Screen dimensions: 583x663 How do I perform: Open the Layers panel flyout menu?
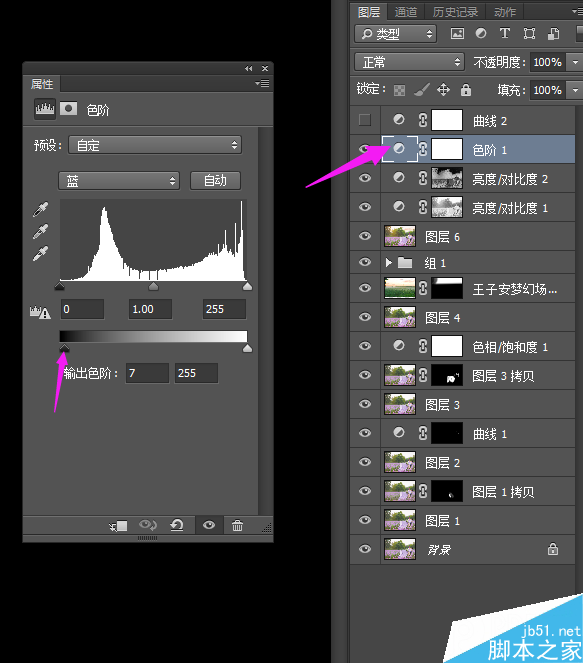(577, 12)
